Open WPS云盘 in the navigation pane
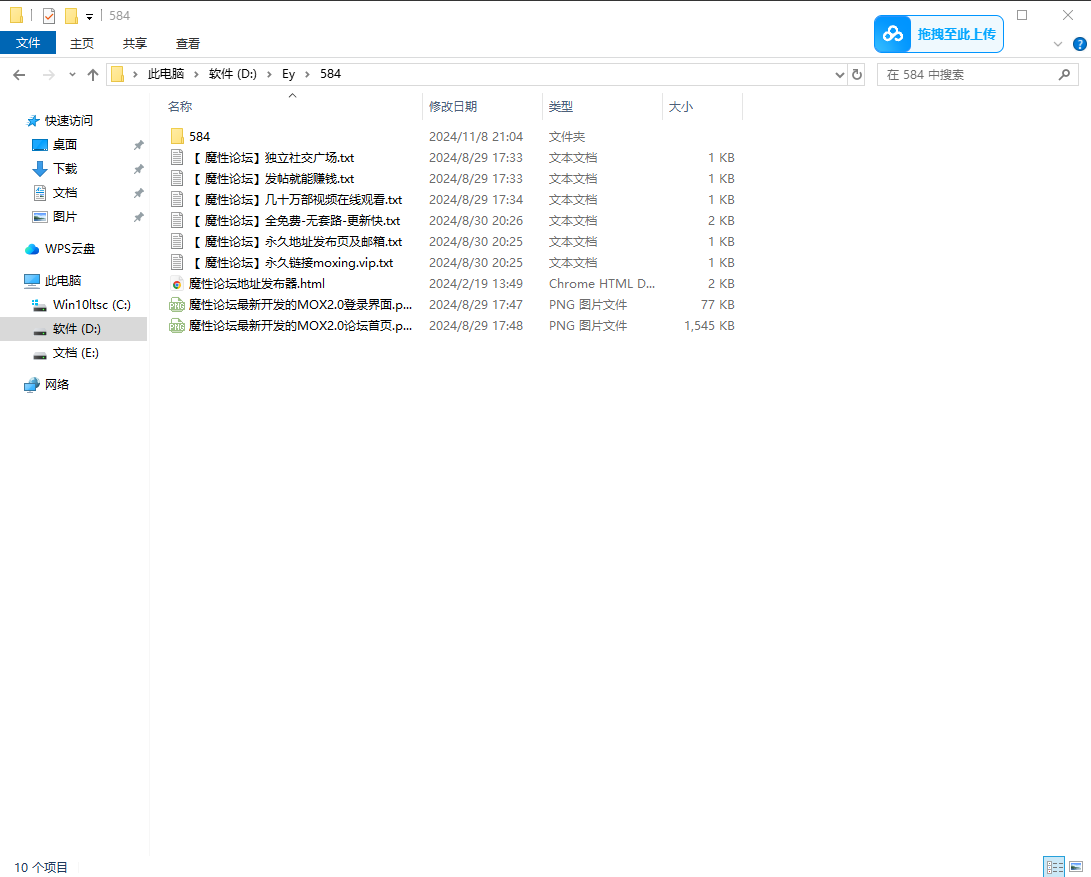The width and height of the screenshot is (1091, 877). coord(70,248)
